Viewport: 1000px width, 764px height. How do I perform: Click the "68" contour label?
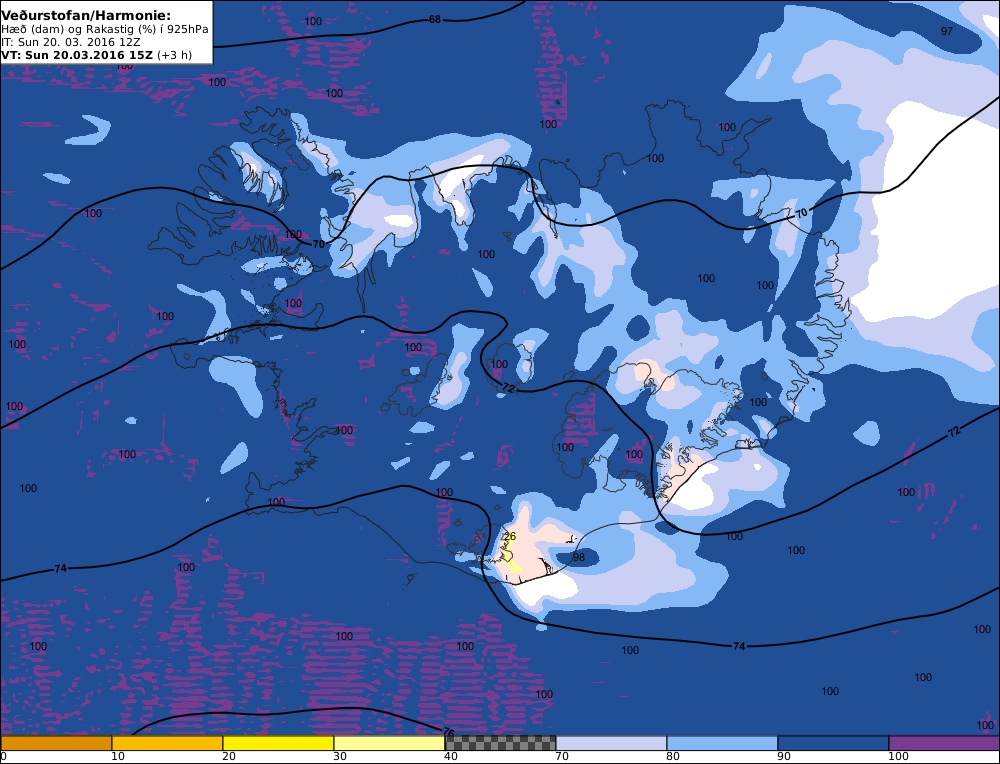(434, 20)
